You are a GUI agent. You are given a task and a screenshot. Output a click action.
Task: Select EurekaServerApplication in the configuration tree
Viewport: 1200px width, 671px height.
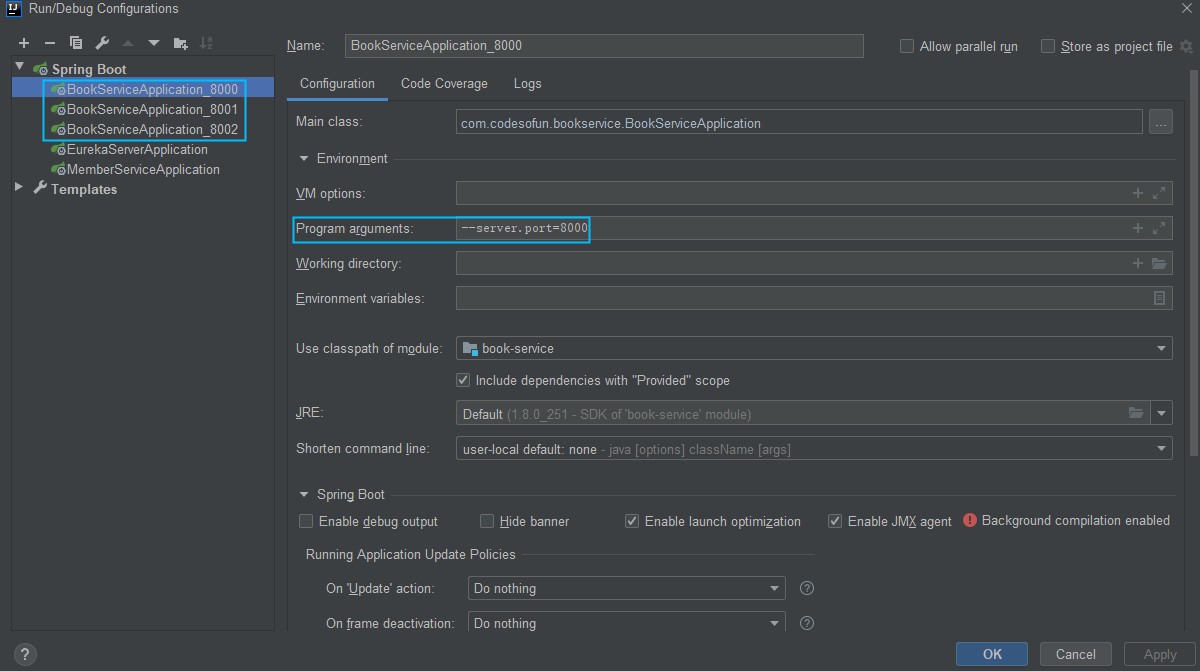click(137, 149)
